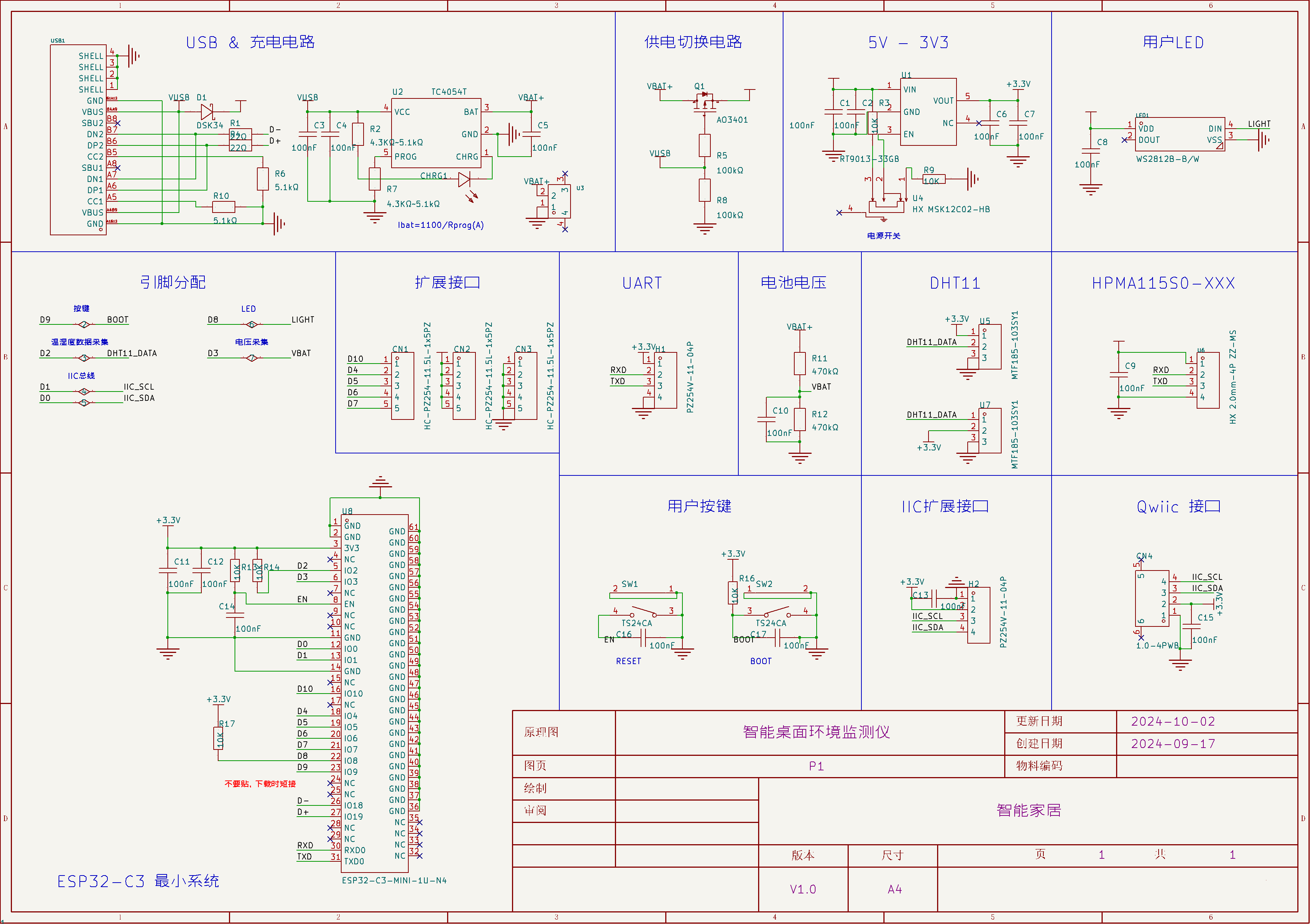Viewport: 1310px width, 924px height.
Task: Select resistor R8 100kΩ symbol
Action: click(705, 190)
